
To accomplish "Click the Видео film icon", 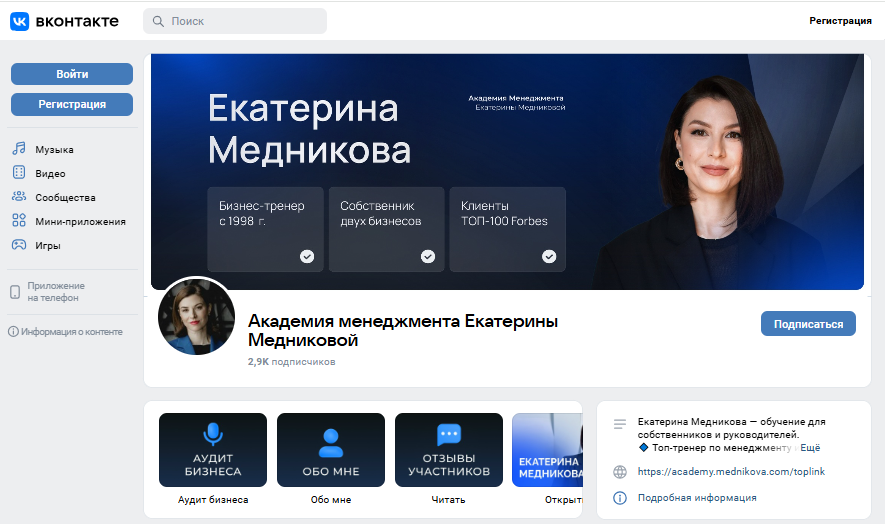I will [x=19, y=173].
